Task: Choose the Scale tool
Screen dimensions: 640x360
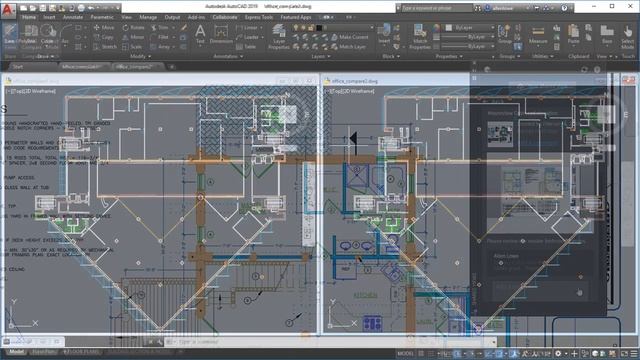Action: [132, 47]
